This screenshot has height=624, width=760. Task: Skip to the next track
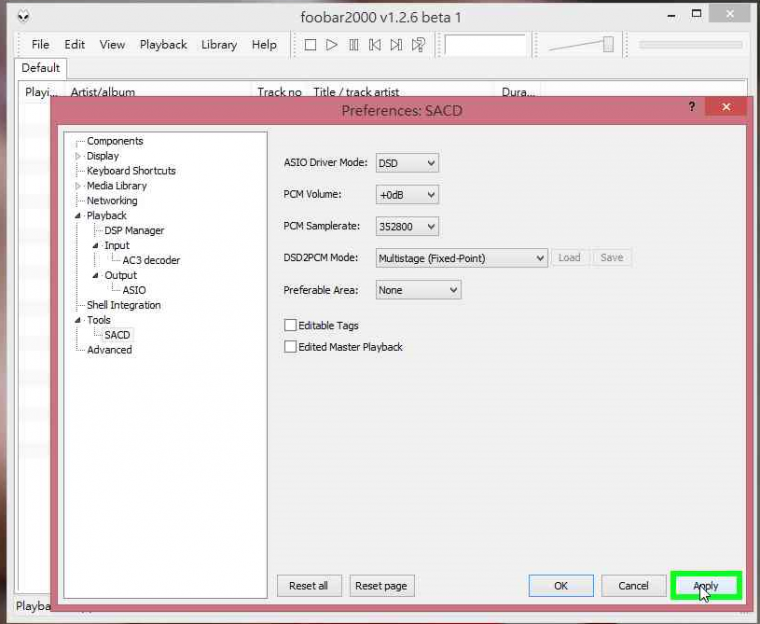pyautogui.click(x=396, y=45)
